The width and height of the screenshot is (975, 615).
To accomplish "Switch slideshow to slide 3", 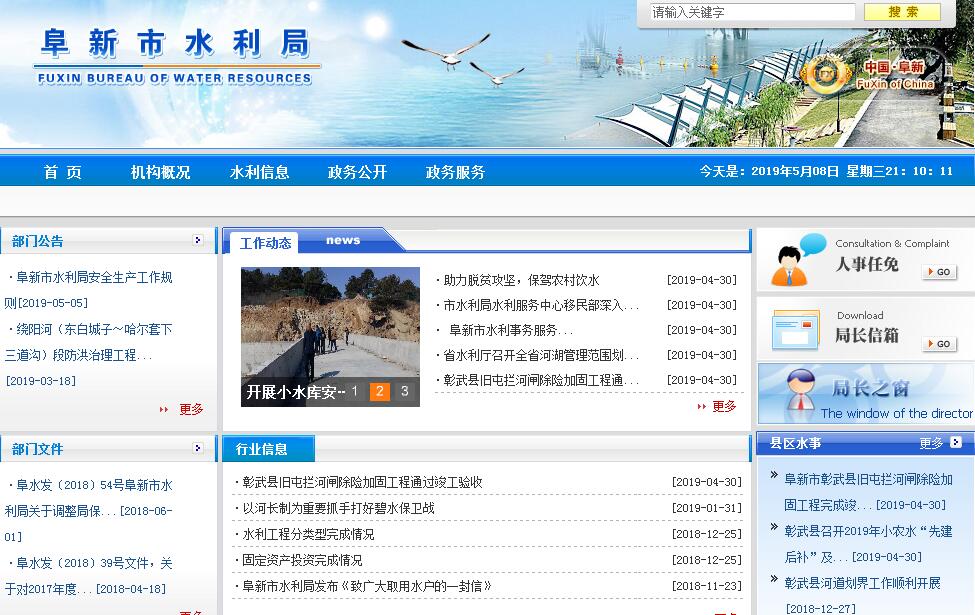I will [x=404, y=392].
